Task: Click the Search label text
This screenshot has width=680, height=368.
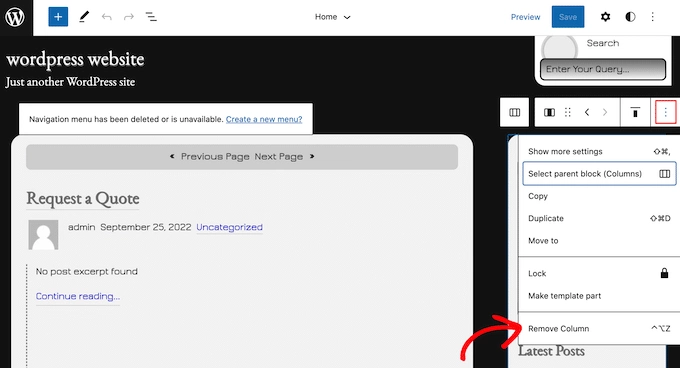Action: click(603, 43)
